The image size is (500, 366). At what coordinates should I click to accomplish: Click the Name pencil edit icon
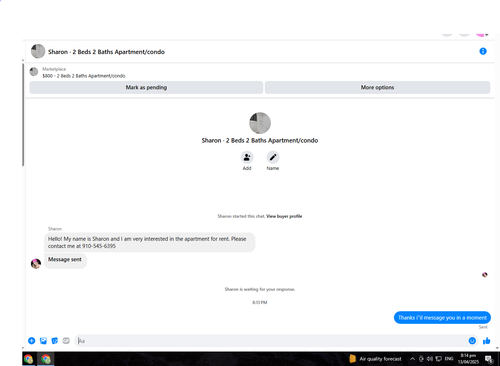coord(273,157)
